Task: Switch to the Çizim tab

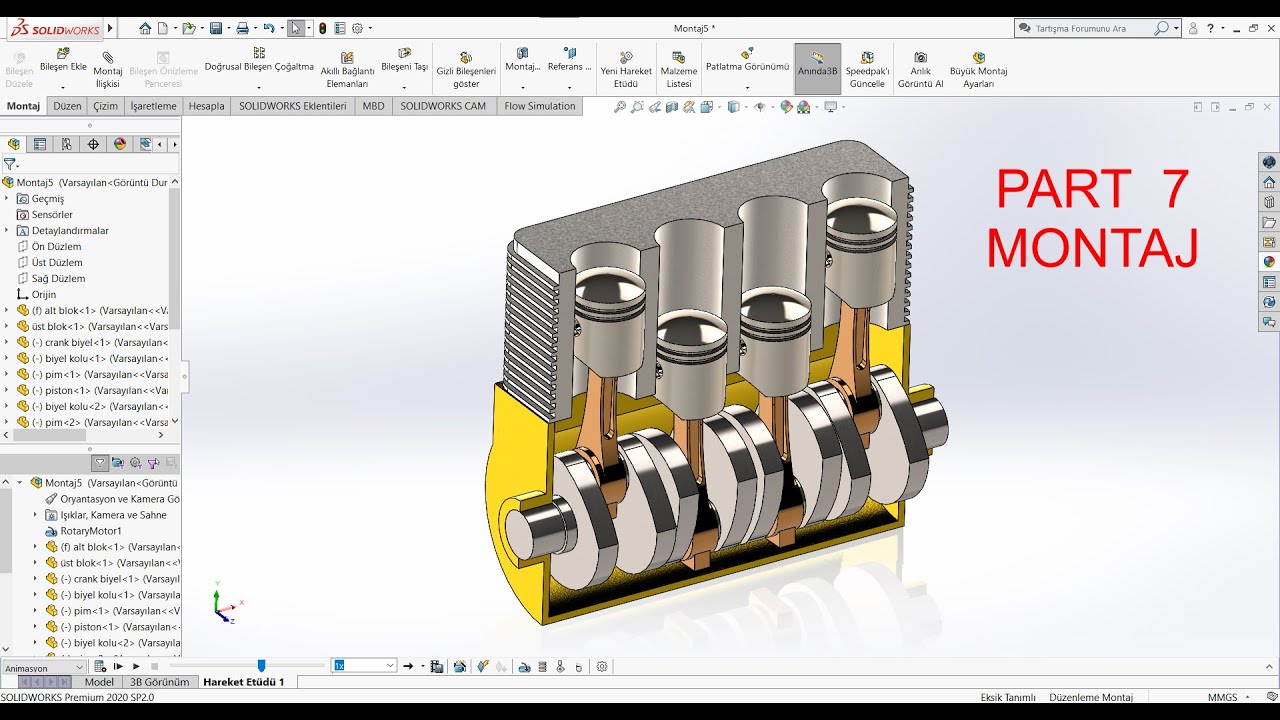Action: [x=105, y=106]
